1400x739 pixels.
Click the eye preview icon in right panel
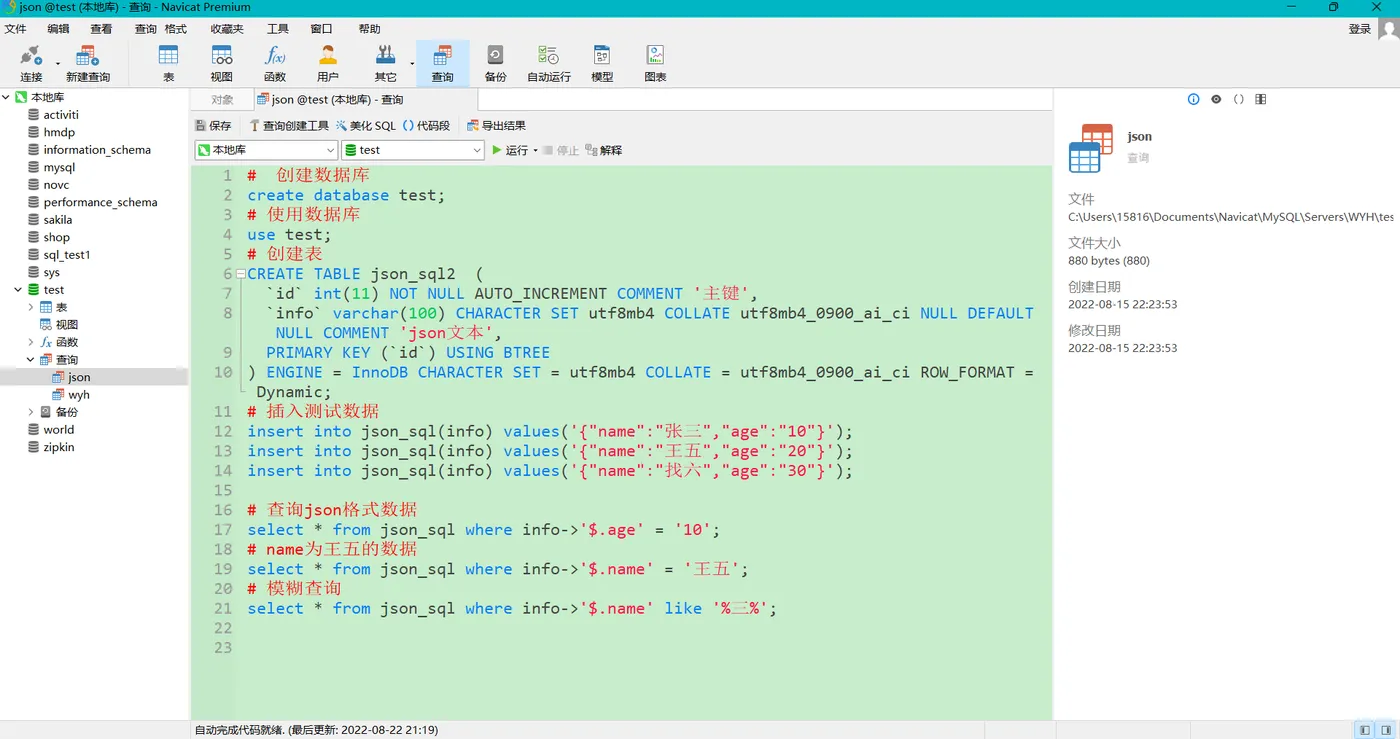click(x=1216, y=99)
